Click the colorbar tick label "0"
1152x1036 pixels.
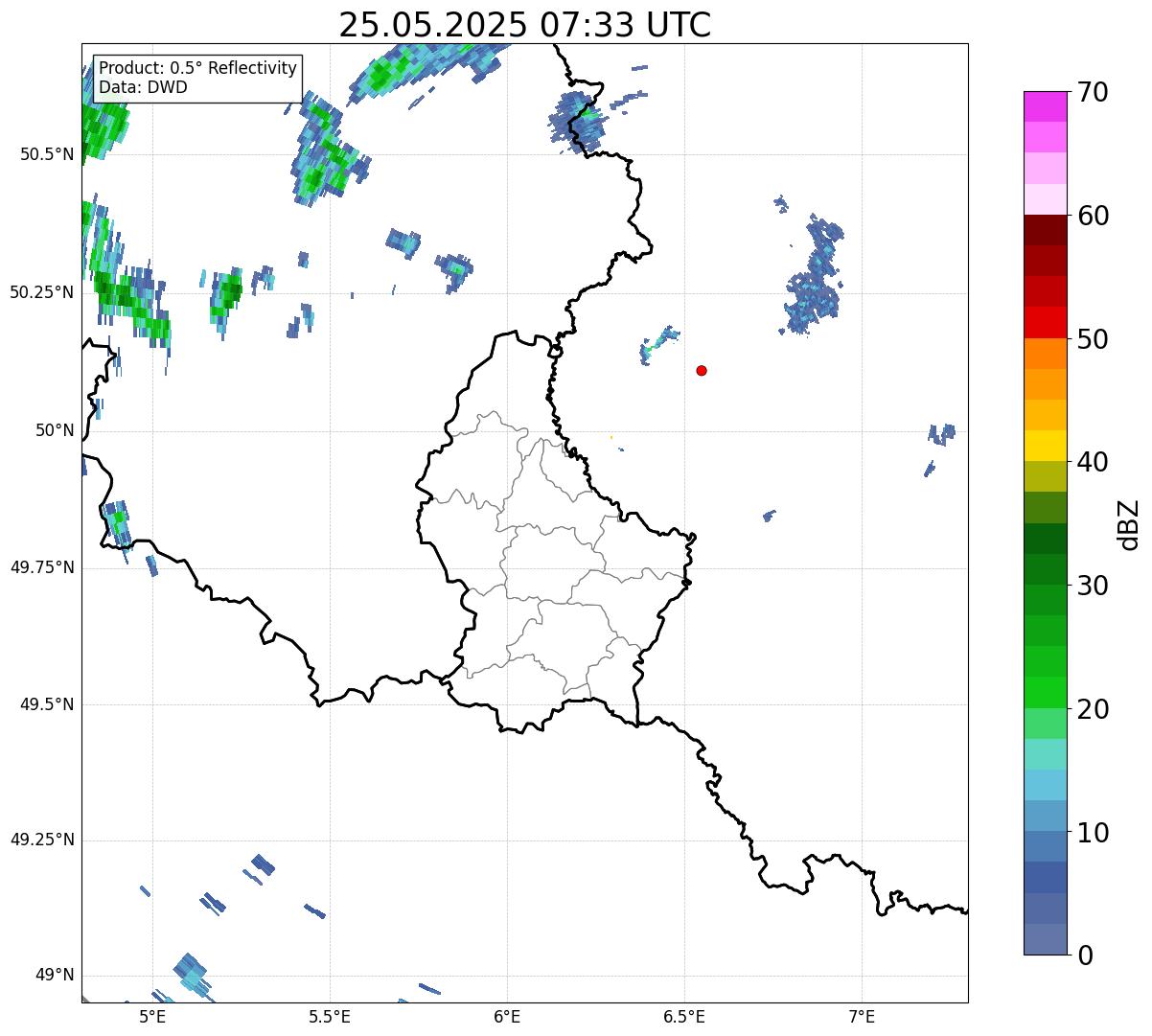1085,955
